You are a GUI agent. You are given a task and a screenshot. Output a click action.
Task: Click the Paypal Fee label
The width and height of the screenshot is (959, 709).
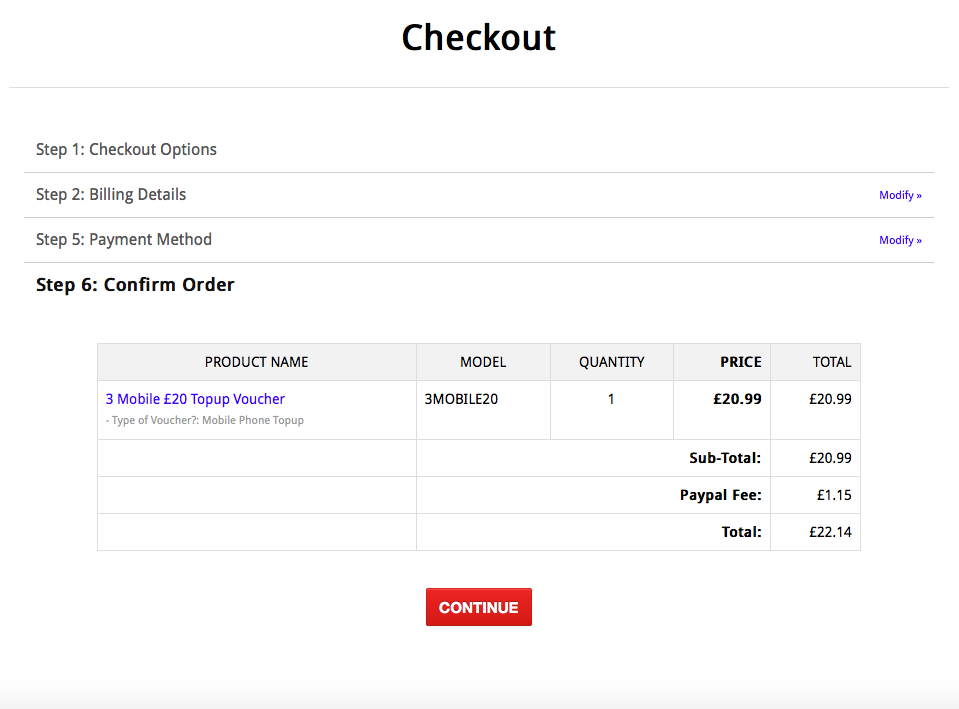pyautogui.click(x=720, y=495)
